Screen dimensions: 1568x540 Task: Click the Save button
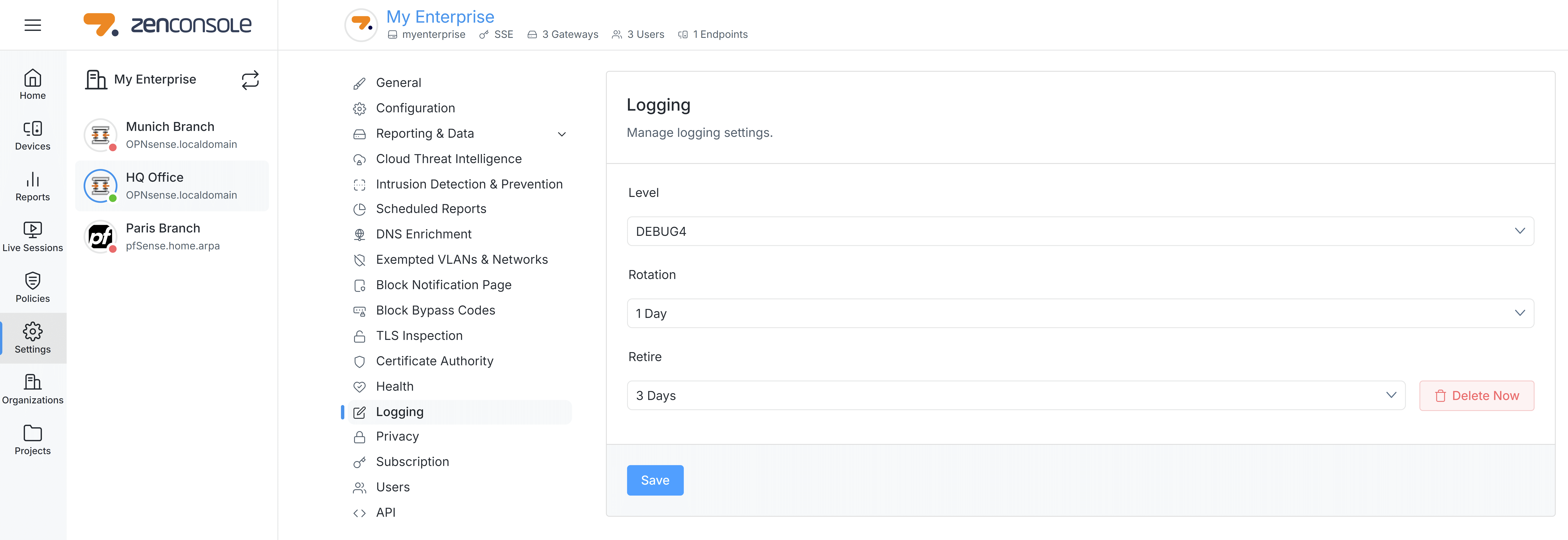click(655, 480)
